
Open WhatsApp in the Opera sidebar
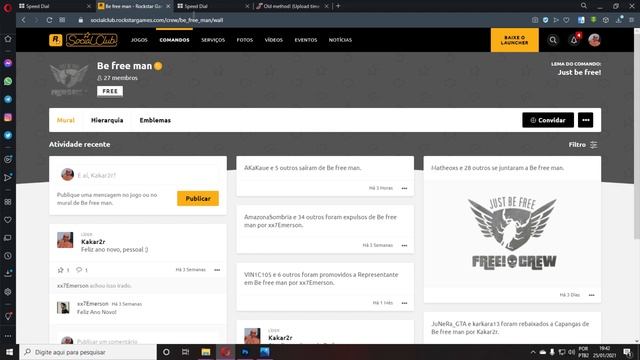pos(8,81)
